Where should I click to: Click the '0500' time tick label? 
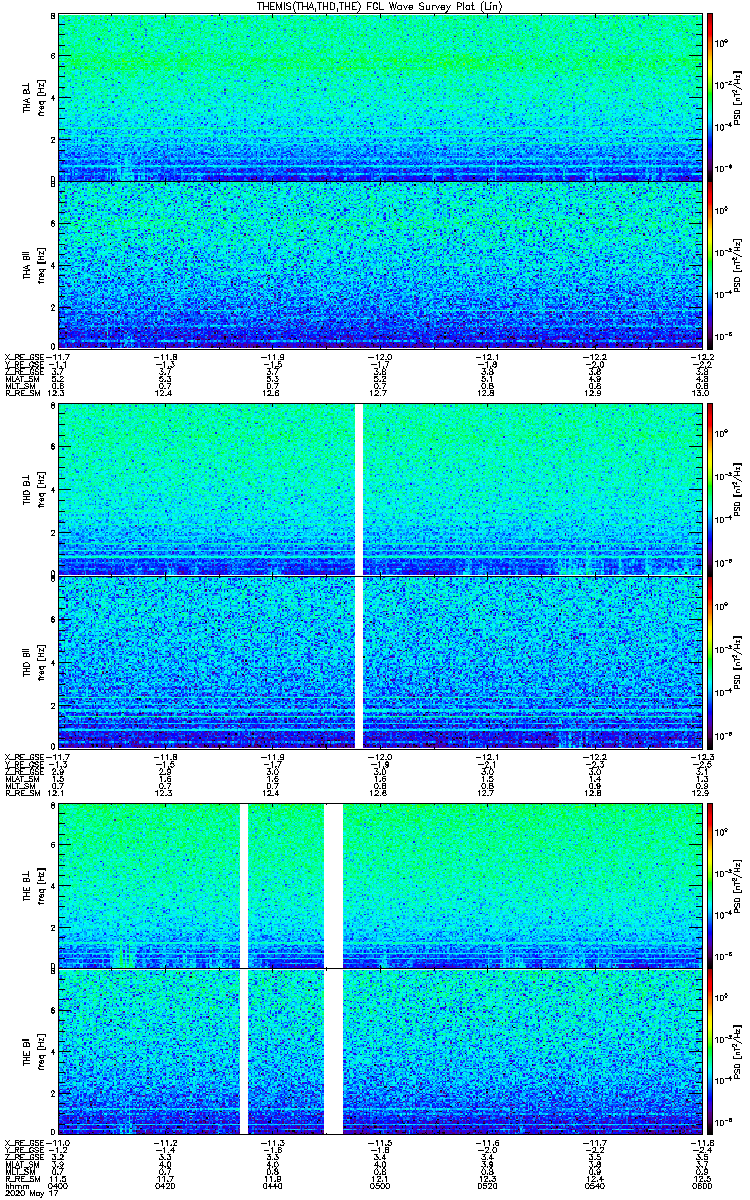click(x=380, y=1188)
